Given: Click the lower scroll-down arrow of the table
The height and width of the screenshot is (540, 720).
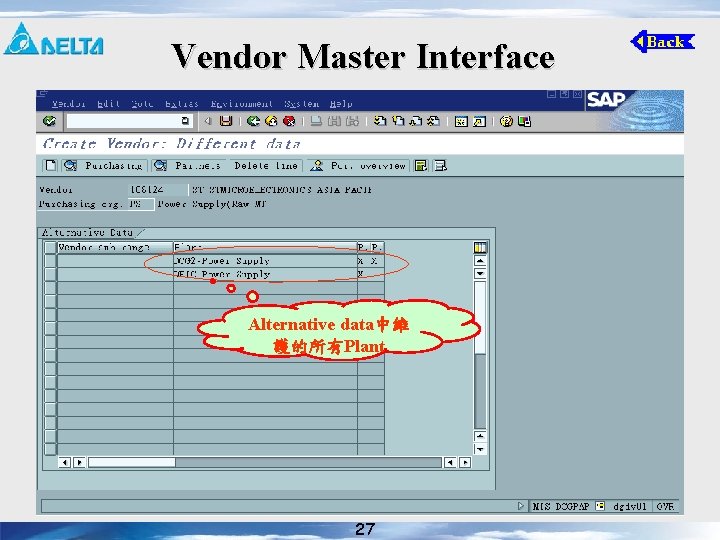Looking at the screenshot, I should [x=480, y=449].
